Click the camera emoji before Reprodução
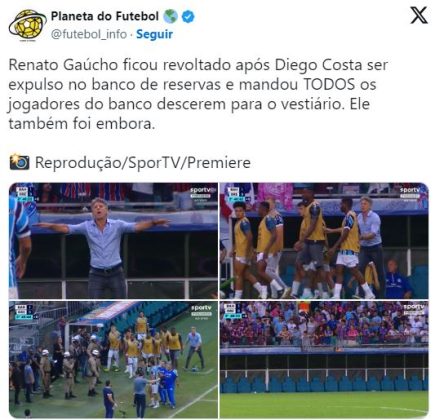 click(19, 162)
